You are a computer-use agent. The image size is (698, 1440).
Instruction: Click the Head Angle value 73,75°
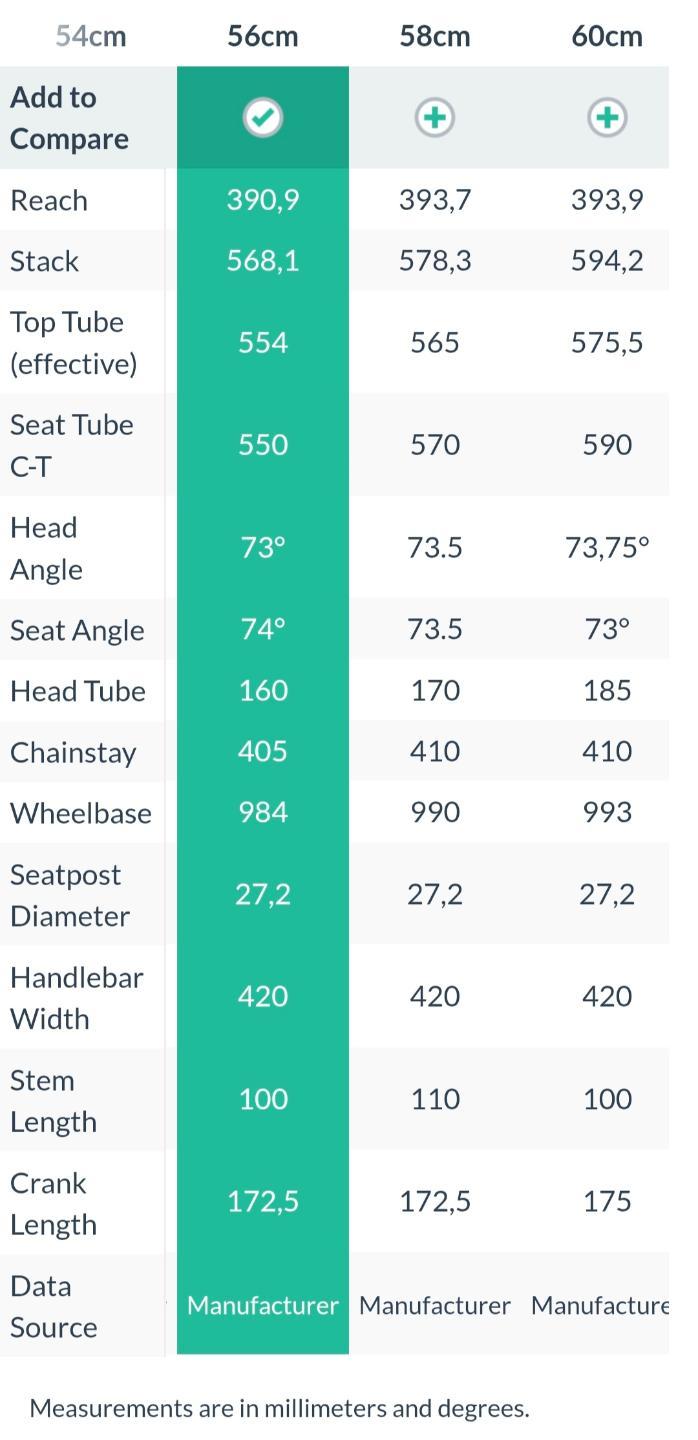tap(607, 547)
